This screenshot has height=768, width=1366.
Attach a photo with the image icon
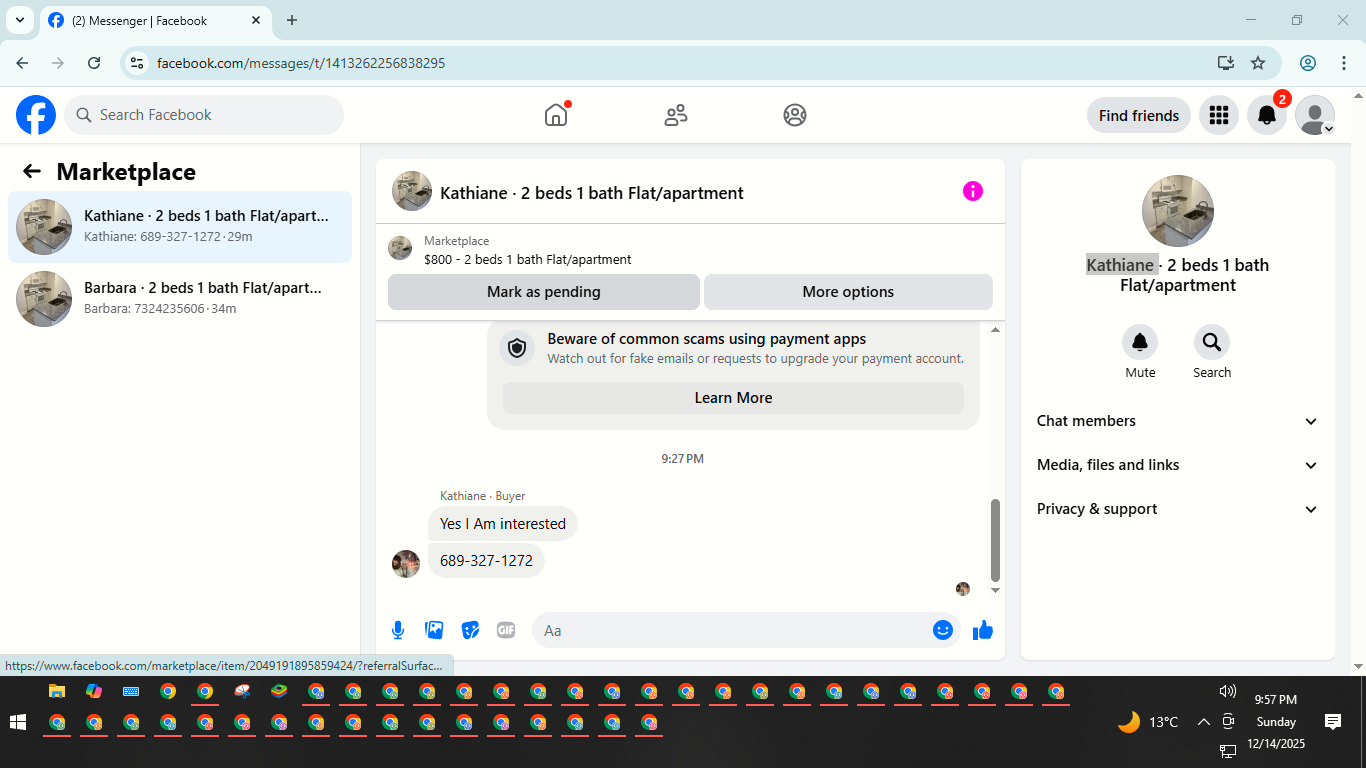pos(434,630)
